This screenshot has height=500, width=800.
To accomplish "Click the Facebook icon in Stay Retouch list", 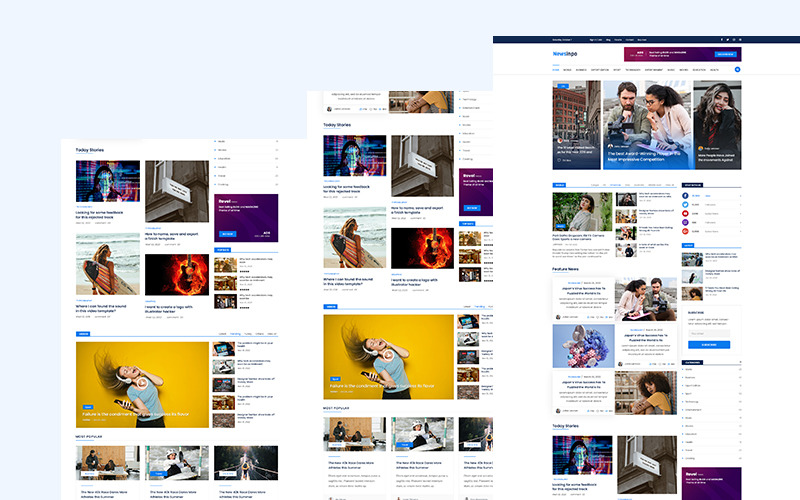I will pos(686,196).
